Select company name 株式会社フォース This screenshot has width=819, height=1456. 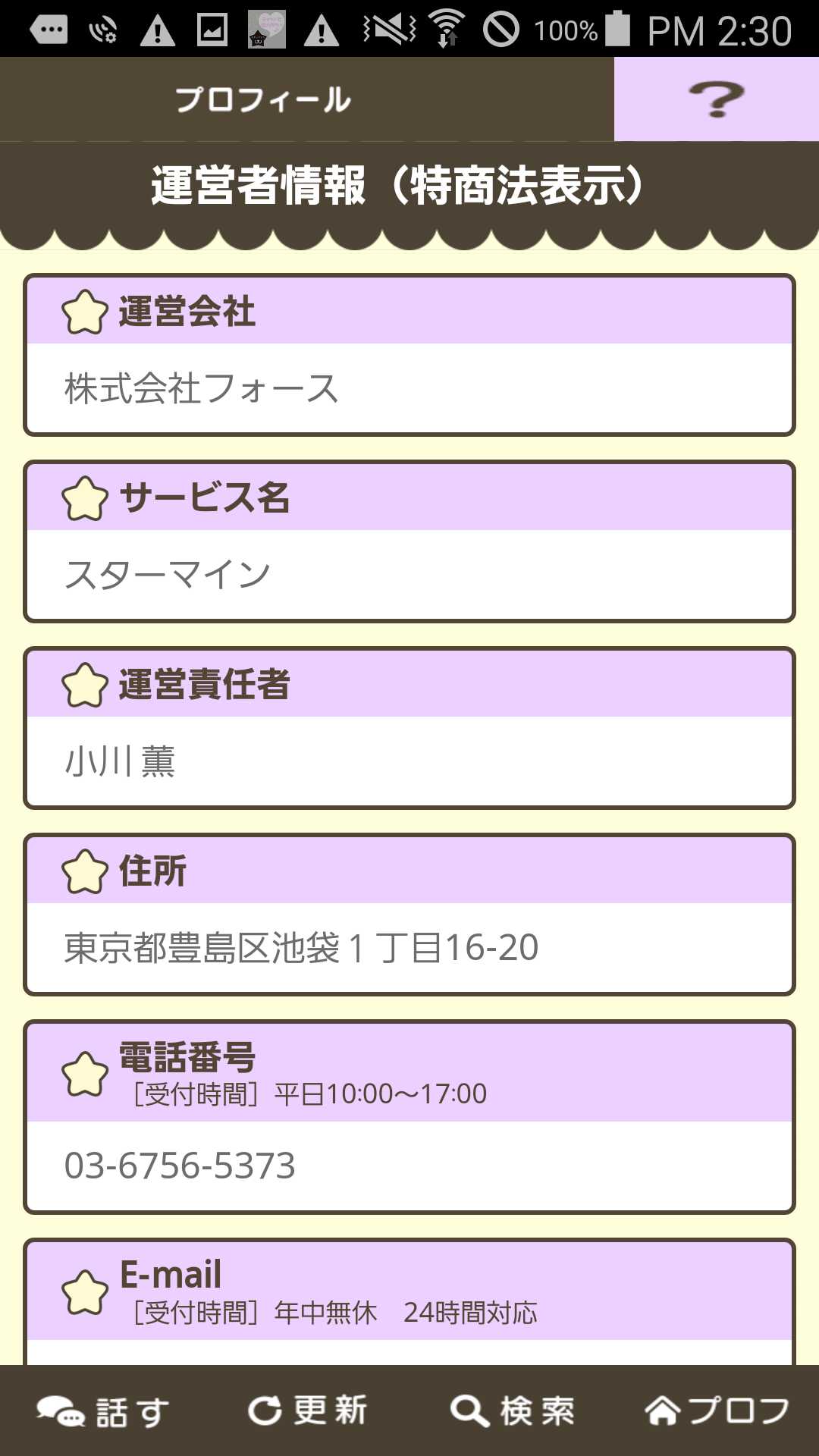pyautogui.click(x=201, y=388)
